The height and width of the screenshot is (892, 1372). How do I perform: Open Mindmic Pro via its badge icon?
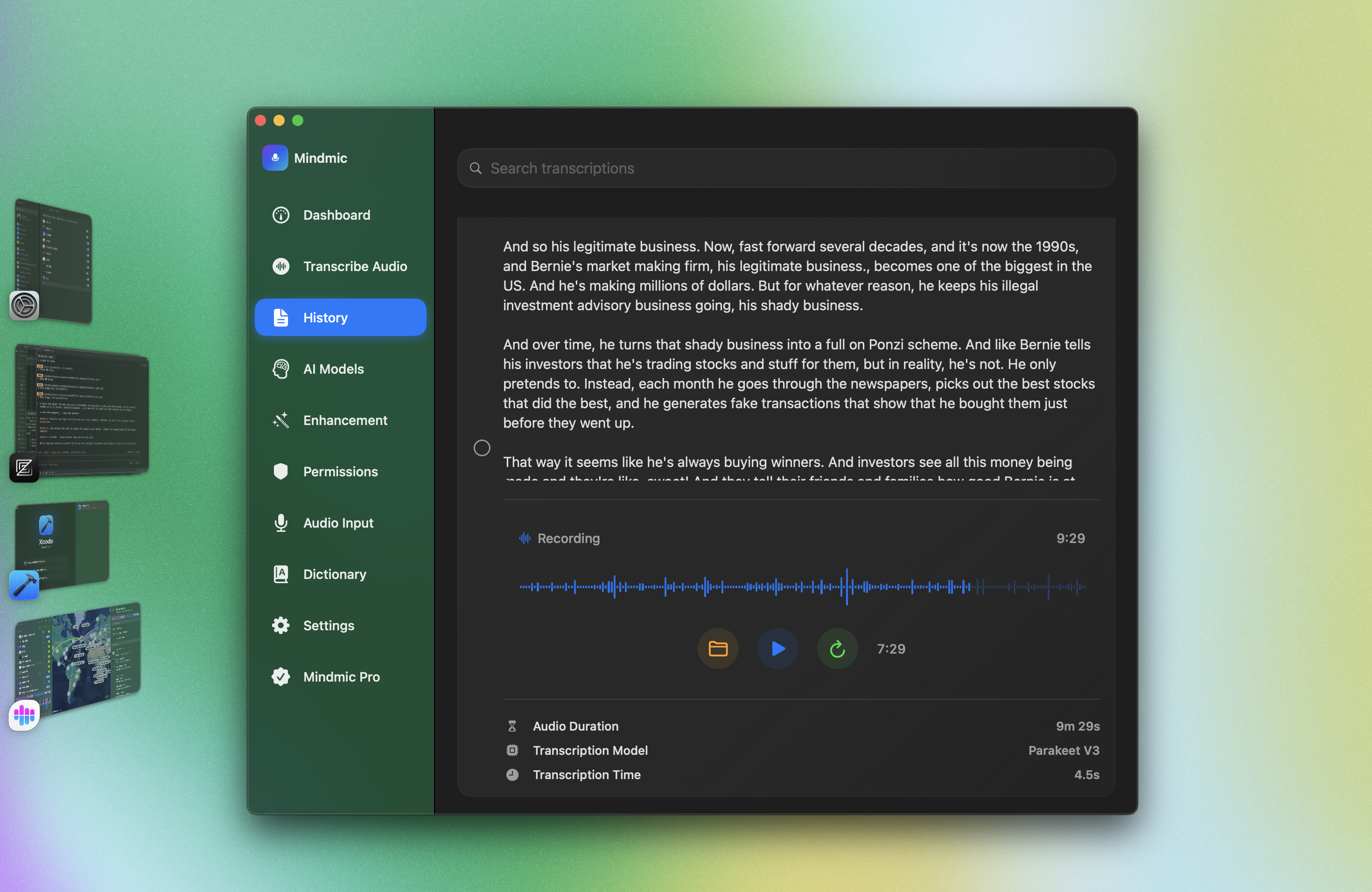[281, 676]
